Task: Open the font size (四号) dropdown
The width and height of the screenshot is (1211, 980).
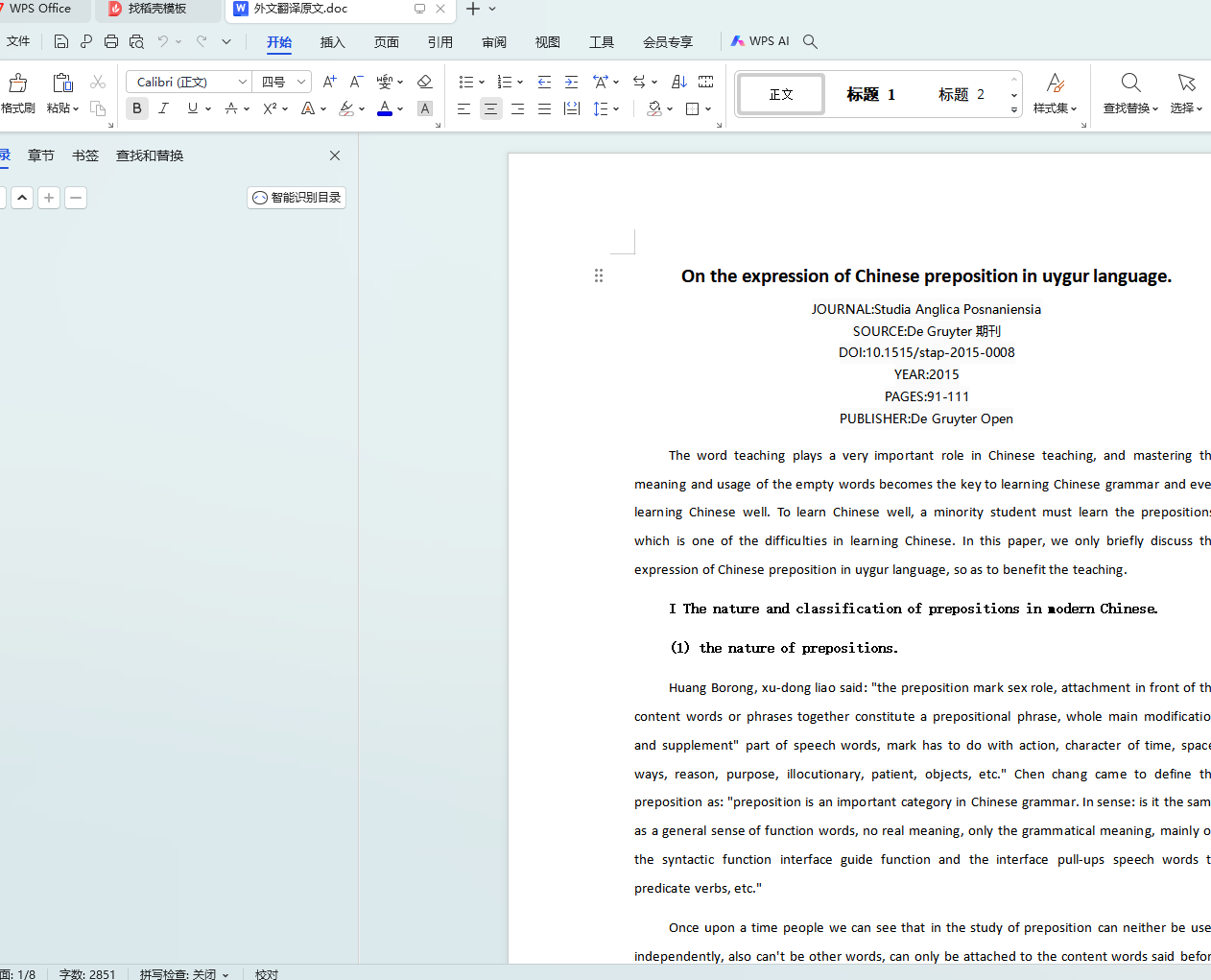Action: coord(301,82)
